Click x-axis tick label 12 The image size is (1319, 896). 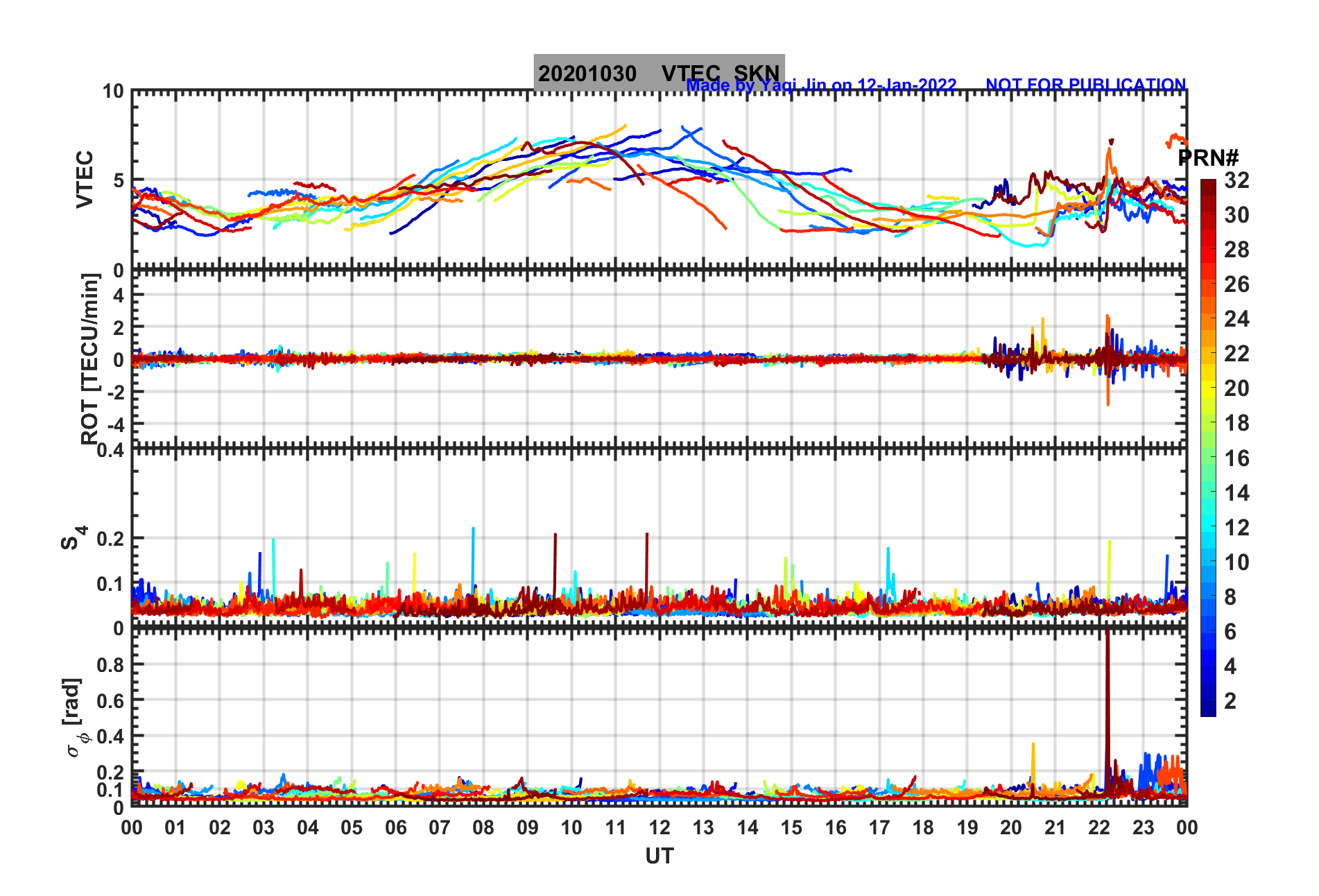659,827
